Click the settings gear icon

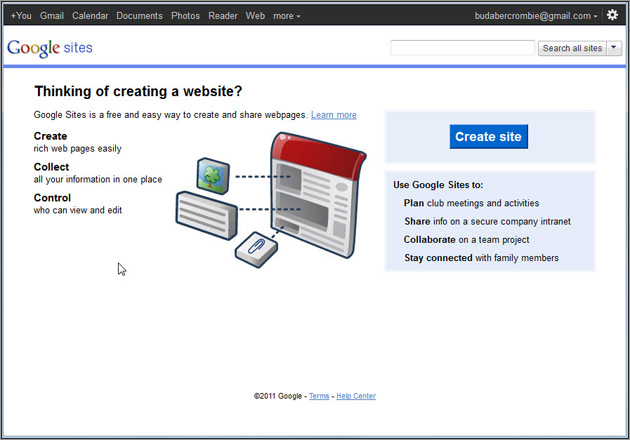[x=612, y=16]
